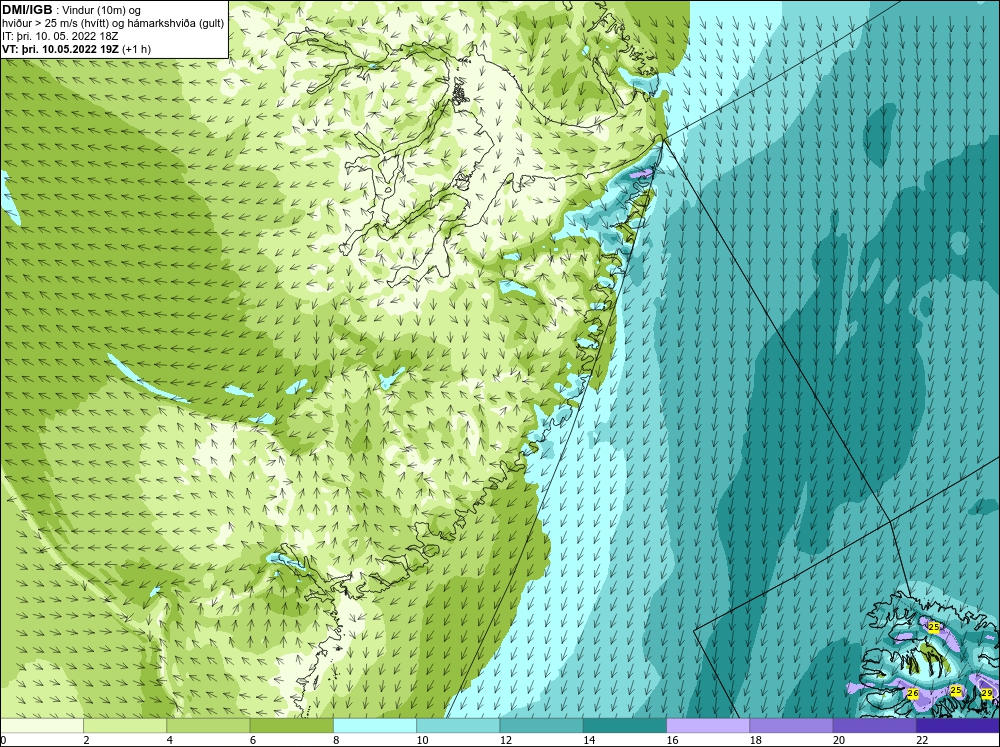The width and height of the screenshot is (1000, 747).
Task: Click the yellow 26 maximum gust label
Action: (x=913, y=693)
